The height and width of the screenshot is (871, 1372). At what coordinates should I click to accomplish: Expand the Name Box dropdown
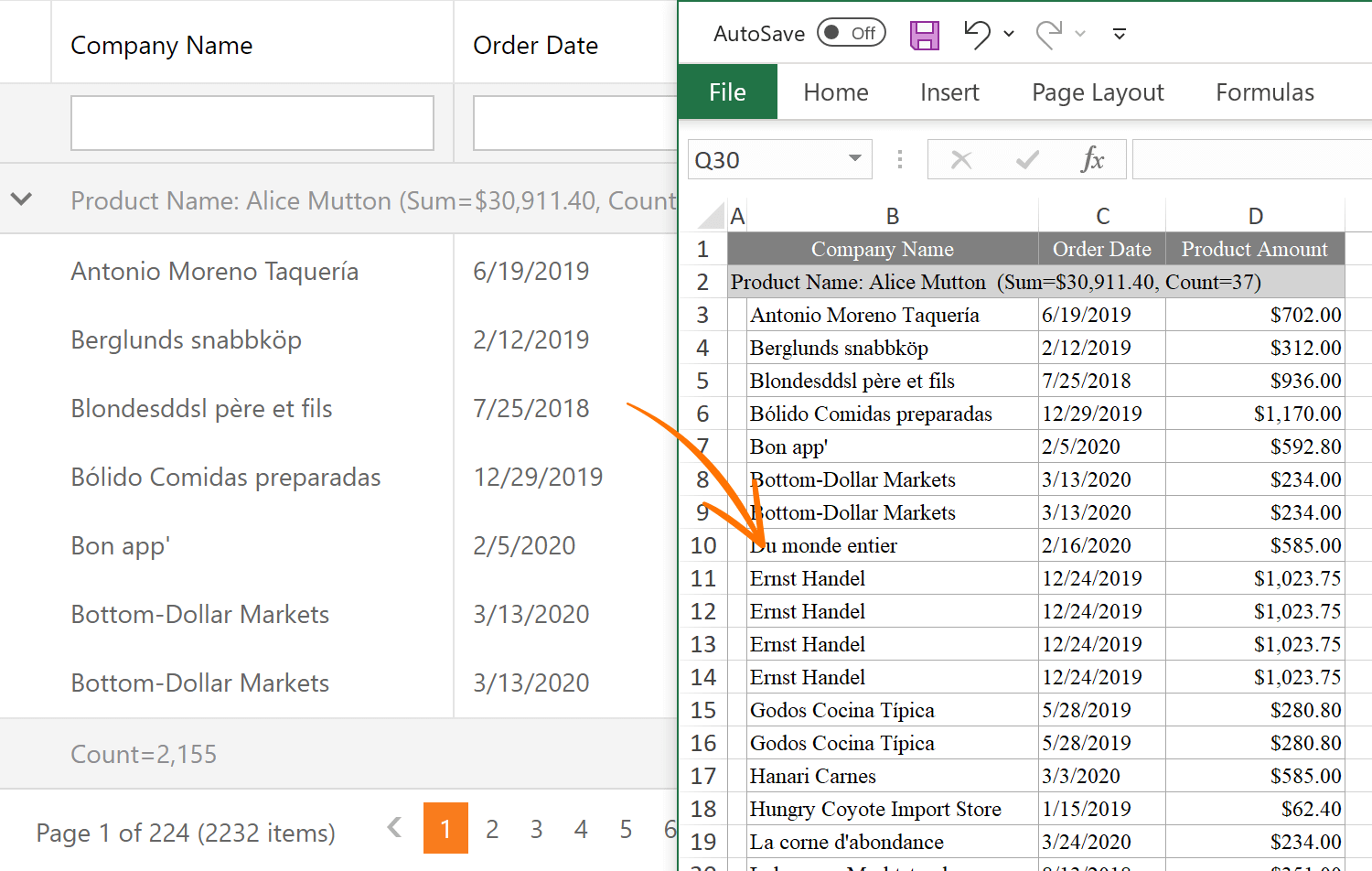[x=854, y=158]
